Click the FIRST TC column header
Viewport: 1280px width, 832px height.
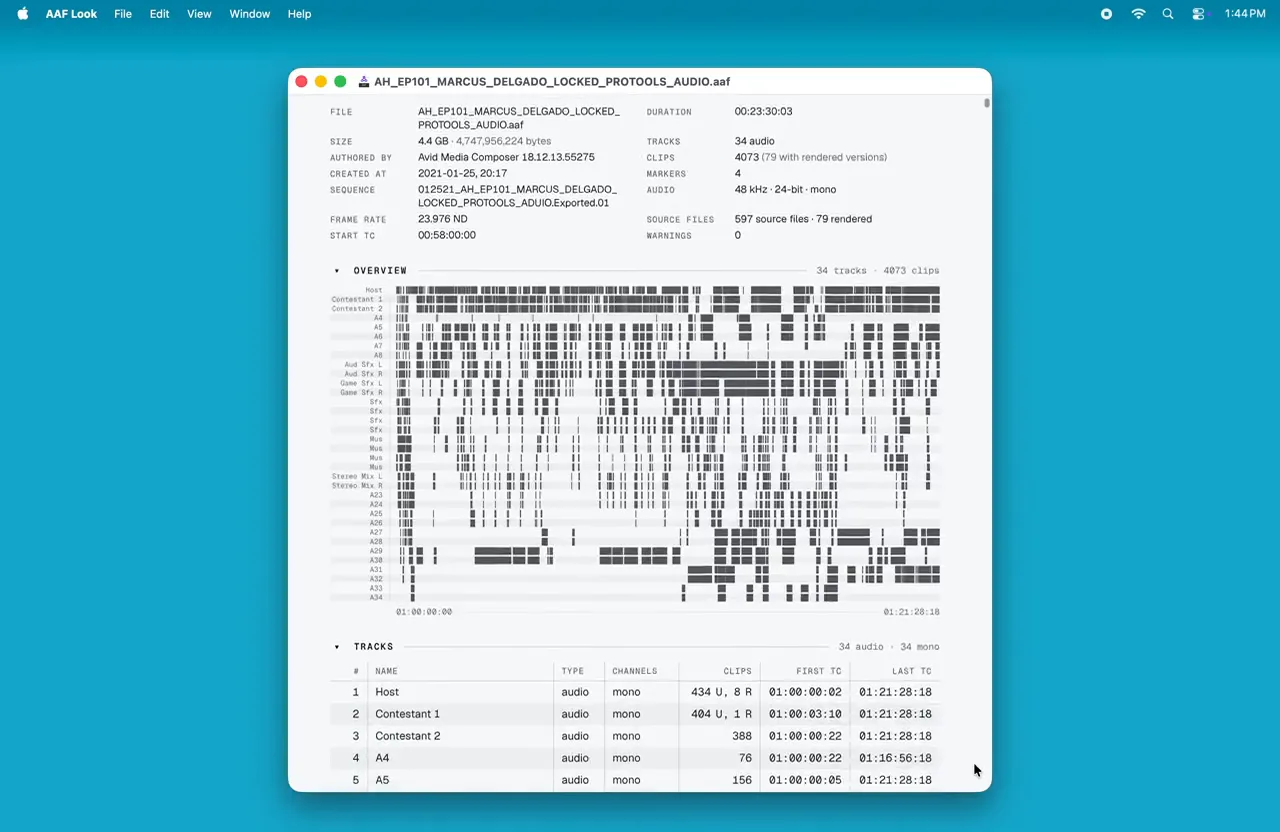(x=819, y=671)
